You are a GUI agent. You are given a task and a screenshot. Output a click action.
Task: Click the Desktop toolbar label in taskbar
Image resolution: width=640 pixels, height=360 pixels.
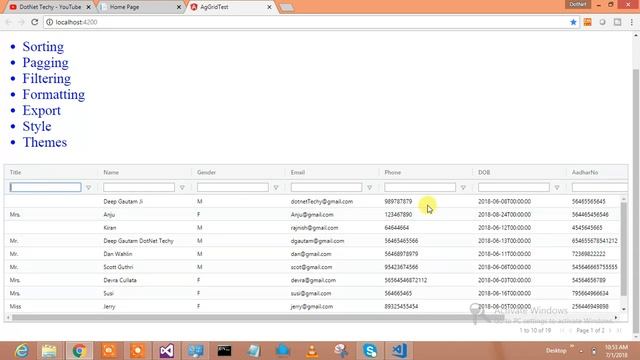[556, 351]
